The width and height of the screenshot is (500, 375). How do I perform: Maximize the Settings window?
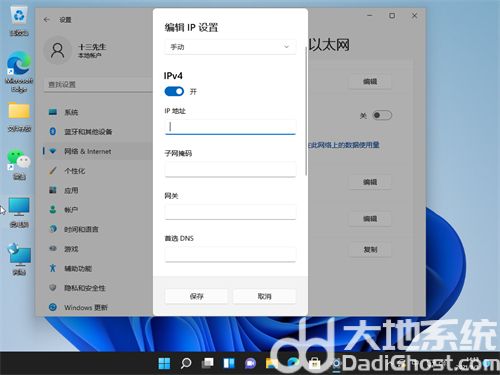tap(392, 15)
